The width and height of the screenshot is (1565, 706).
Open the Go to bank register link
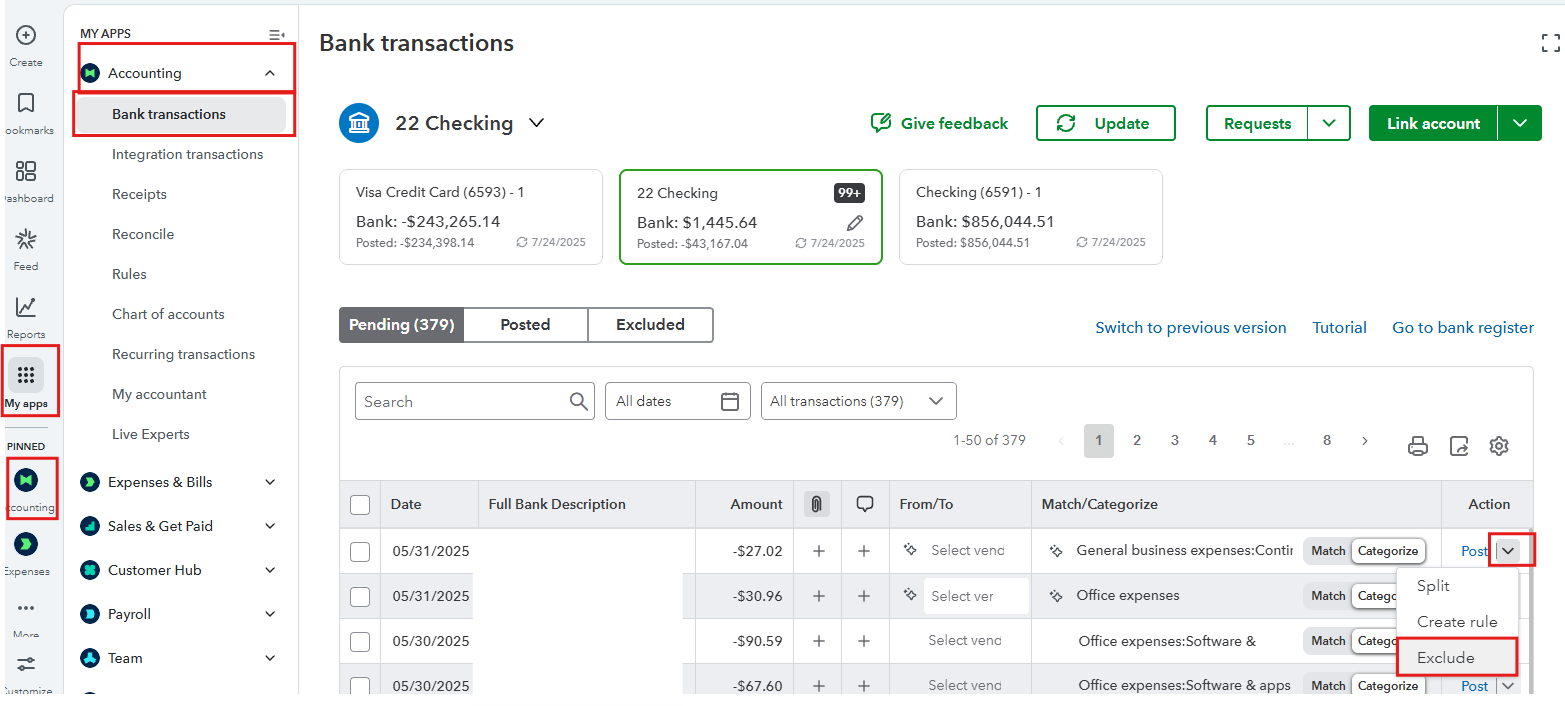(x=1462, y=328)
